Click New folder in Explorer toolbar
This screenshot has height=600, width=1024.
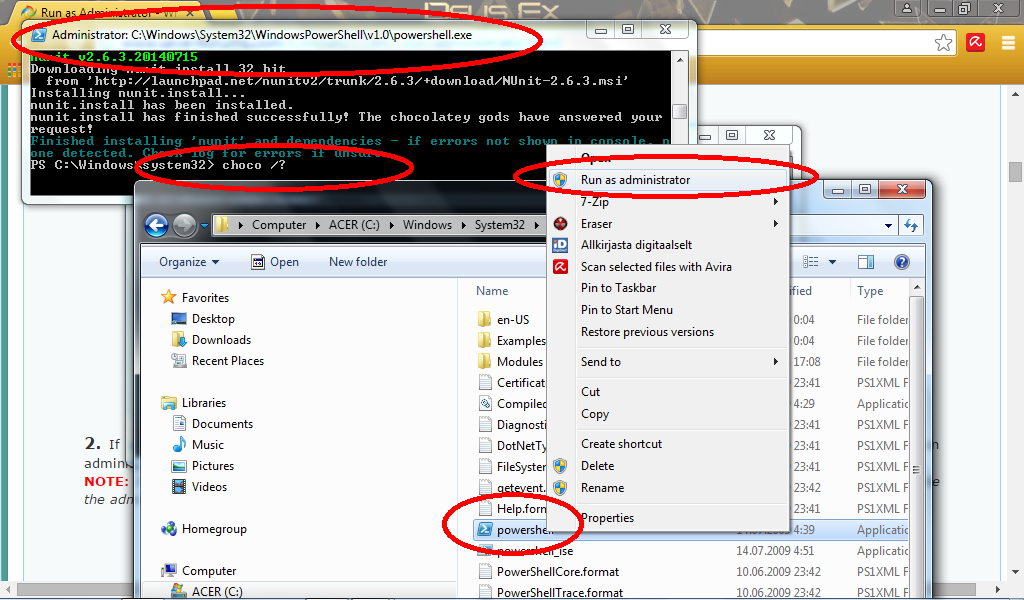click(x=358, y=262)
